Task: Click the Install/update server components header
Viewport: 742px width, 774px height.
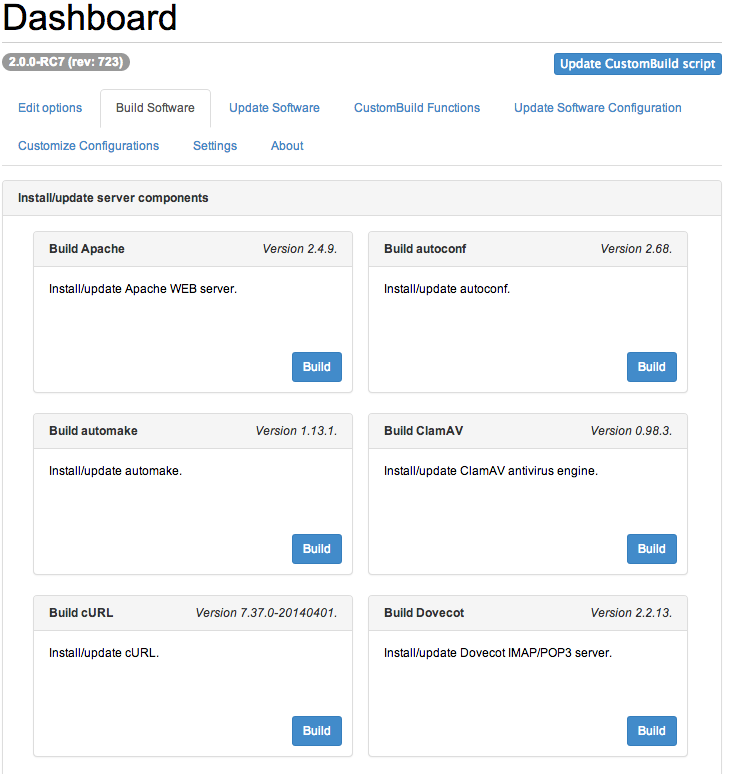Action: tap(113, 198)
